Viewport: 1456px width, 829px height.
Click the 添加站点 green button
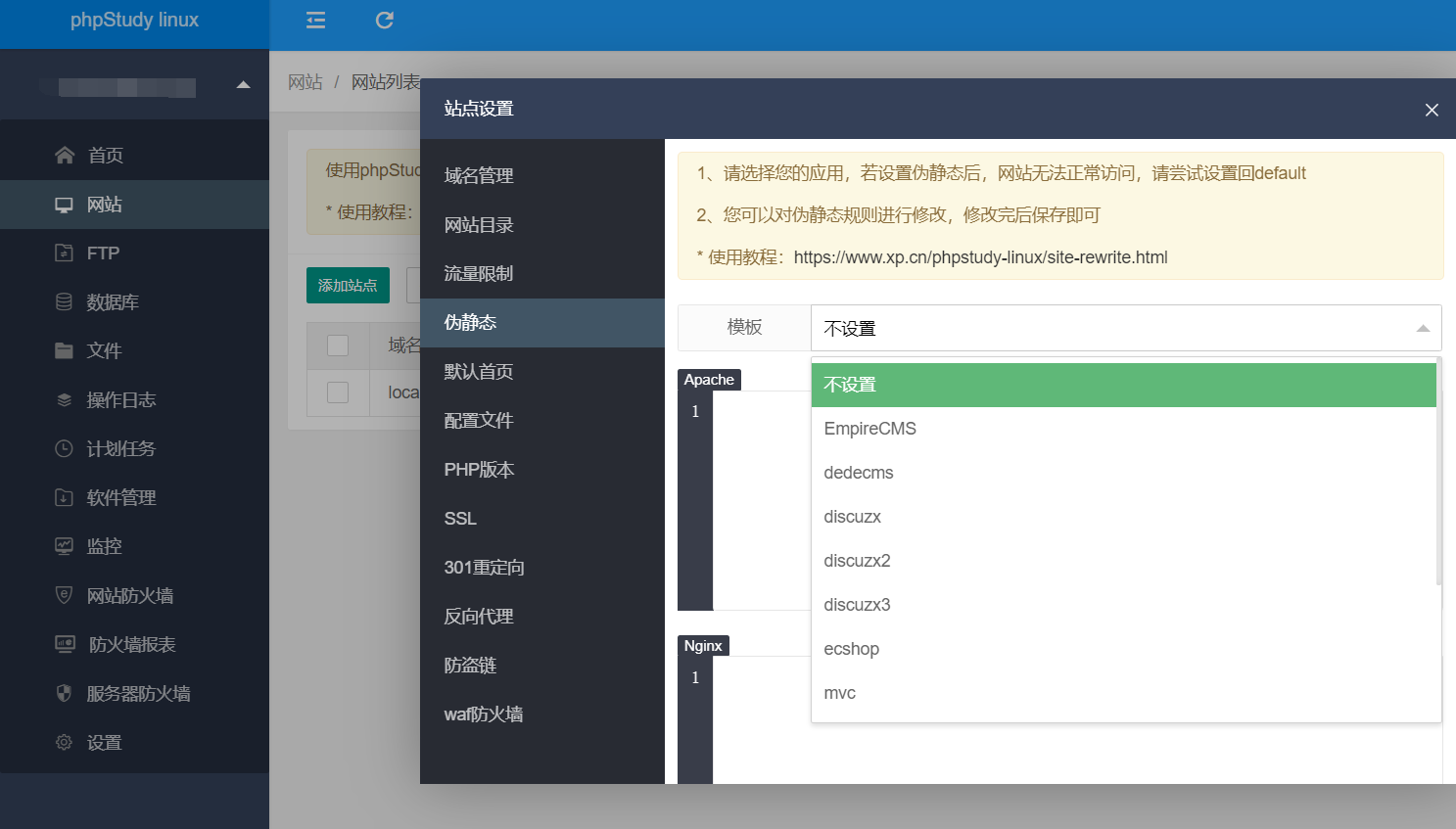click(x=348, y=285)
